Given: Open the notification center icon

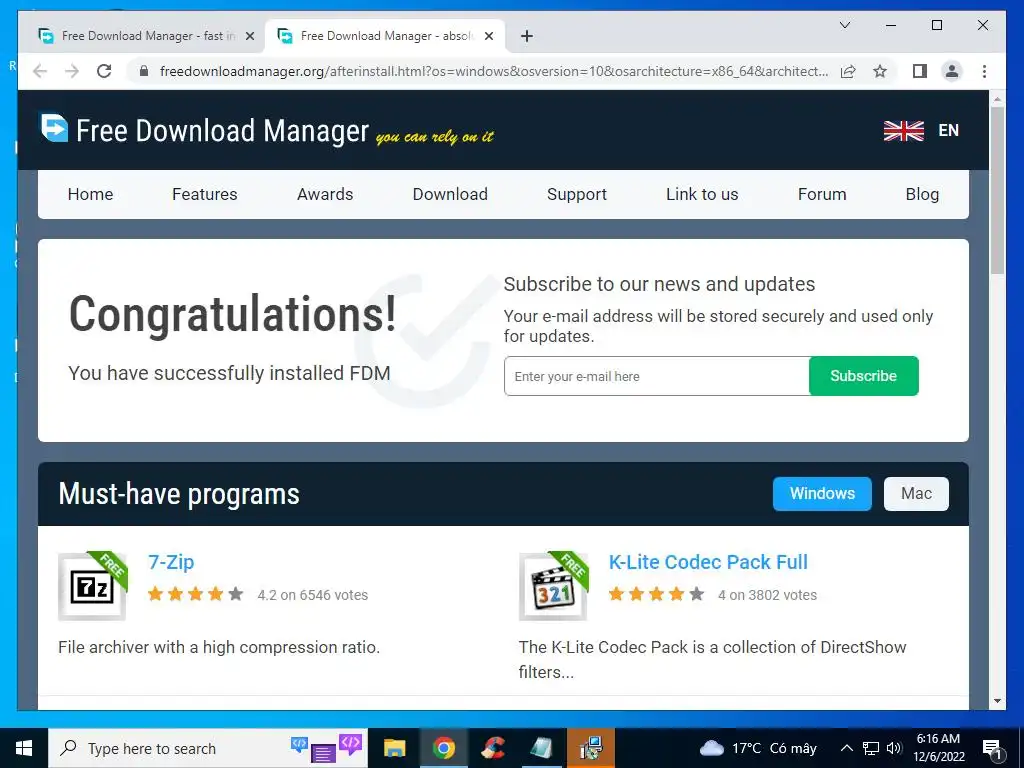Looking at the screenshot, I should point(991,748).
